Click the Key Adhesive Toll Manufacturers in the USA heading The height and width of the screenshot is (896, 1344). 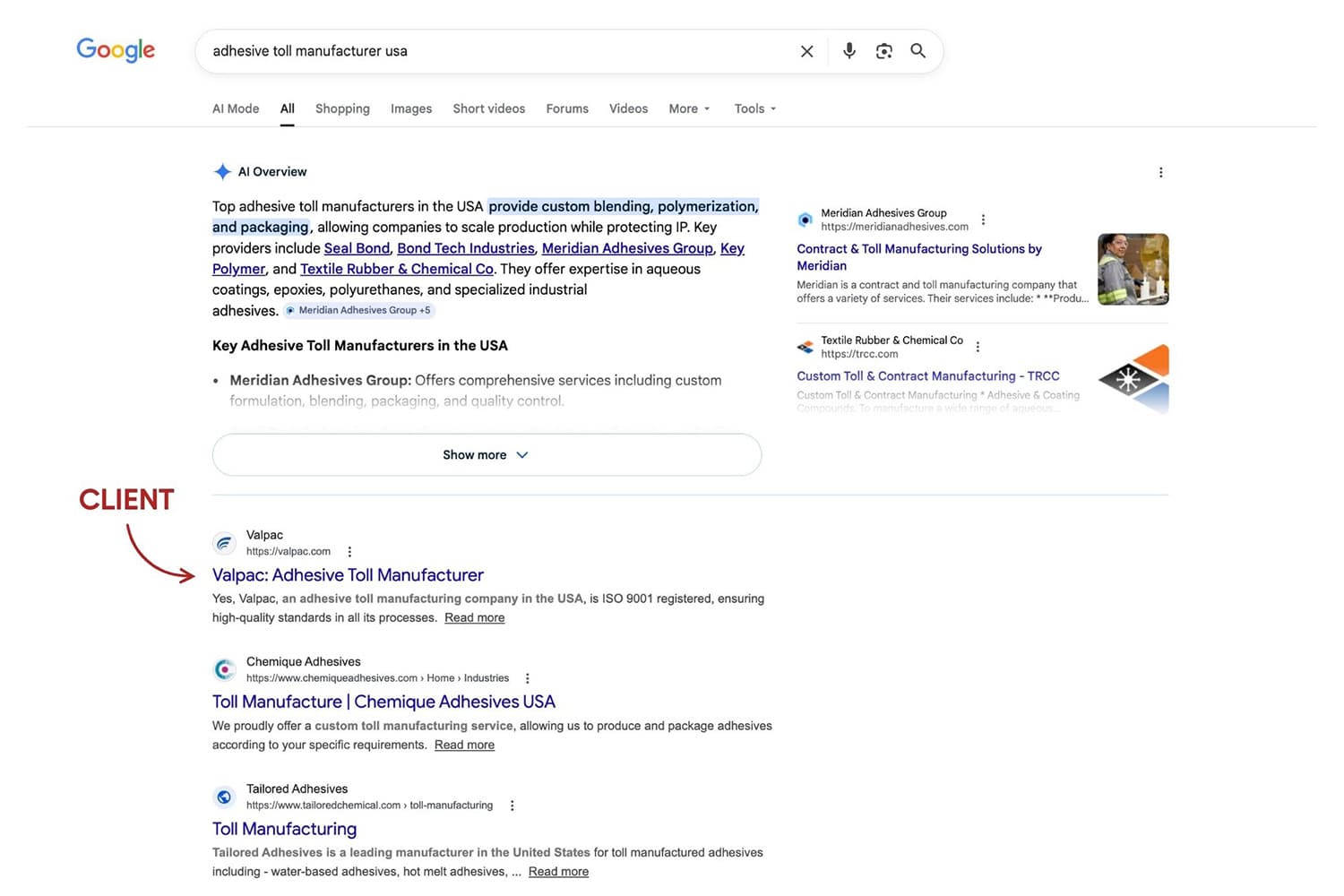[x=360, y=346]
